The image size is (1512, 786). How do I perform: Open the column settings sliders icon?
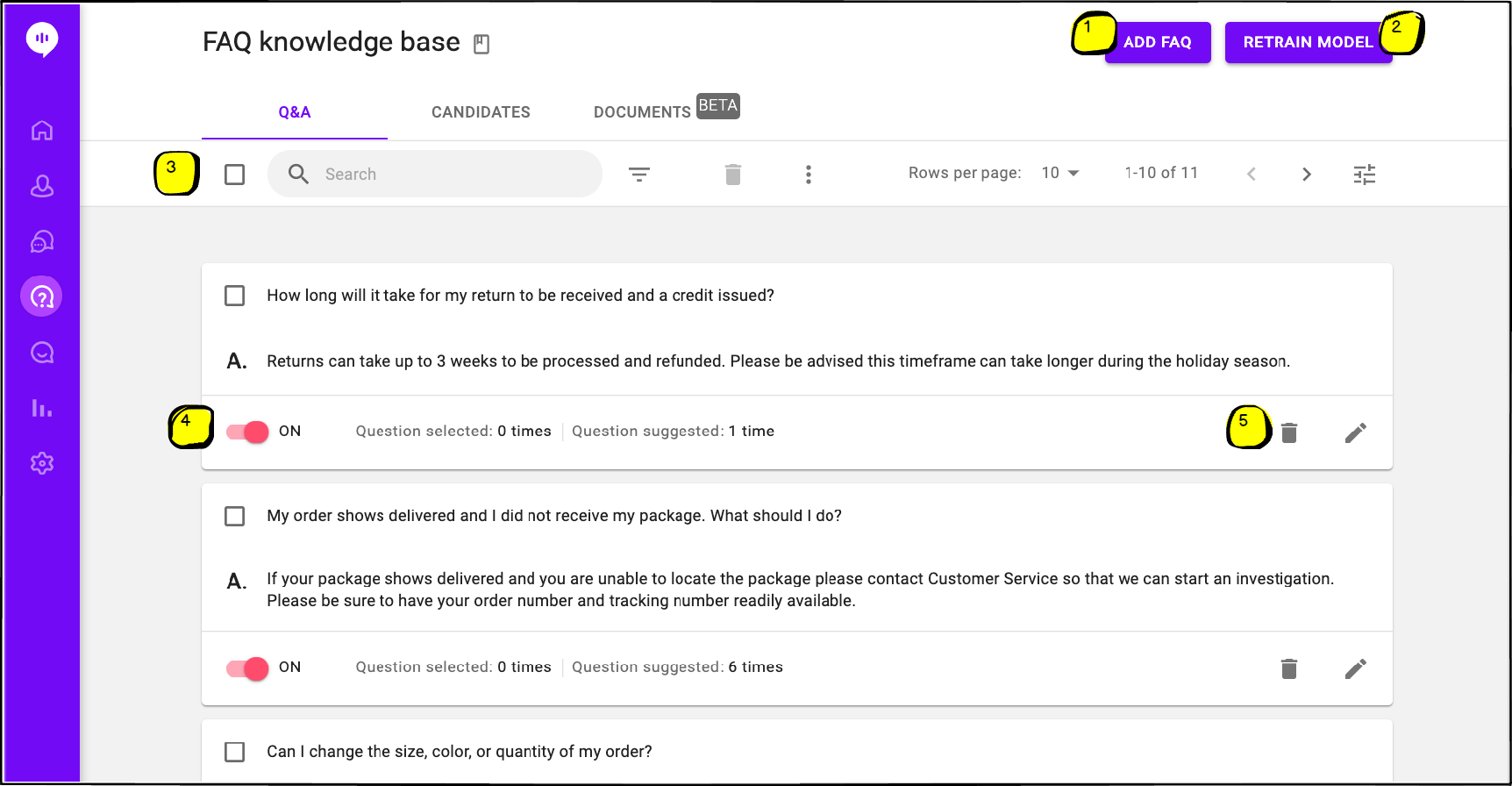pos(1365,175)
